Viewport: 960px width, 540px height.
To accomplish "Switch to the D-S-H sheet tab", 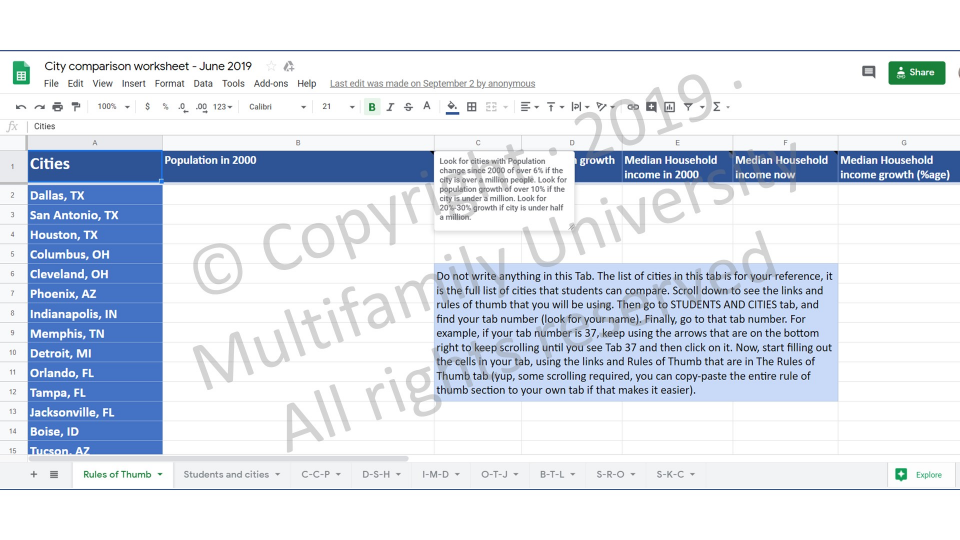I will (376, 474).
